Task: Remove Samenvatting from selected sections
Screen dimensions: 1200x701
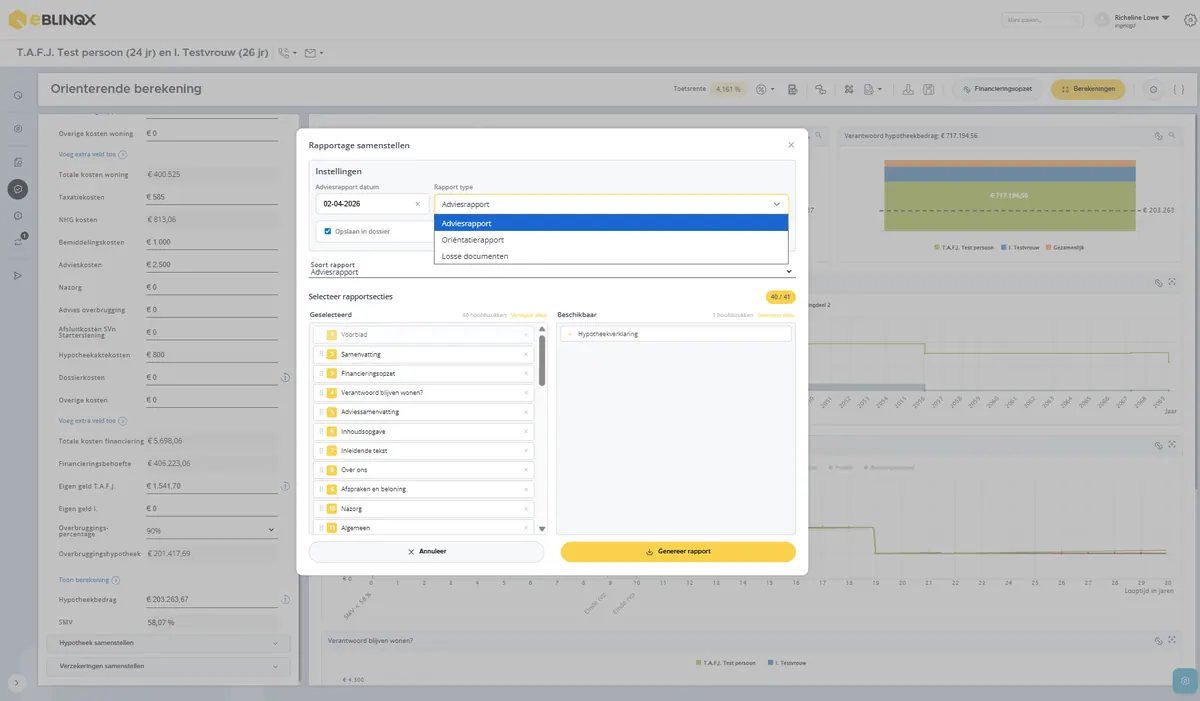Action: (x=526, y=355)
